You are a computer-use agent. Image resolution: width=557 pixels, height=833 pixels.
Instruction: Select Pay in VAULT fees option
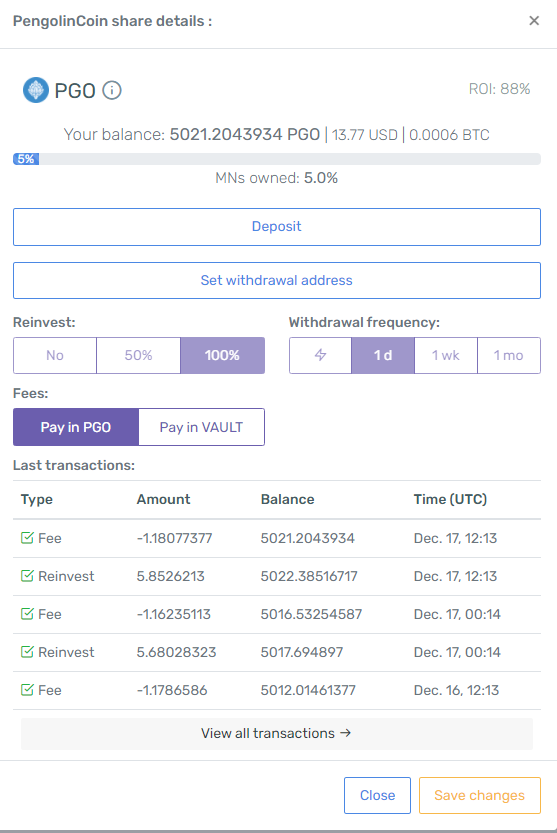201,427
